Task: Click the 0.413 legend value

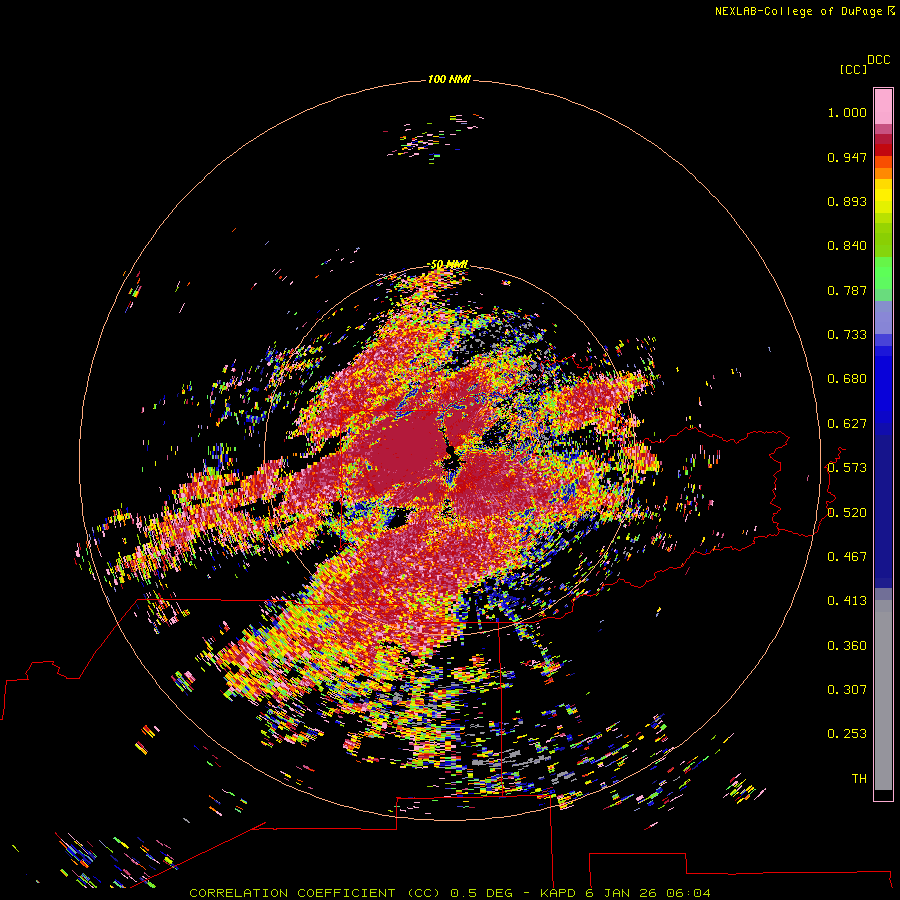Action: pyautogui.click(x=847, y=601)
